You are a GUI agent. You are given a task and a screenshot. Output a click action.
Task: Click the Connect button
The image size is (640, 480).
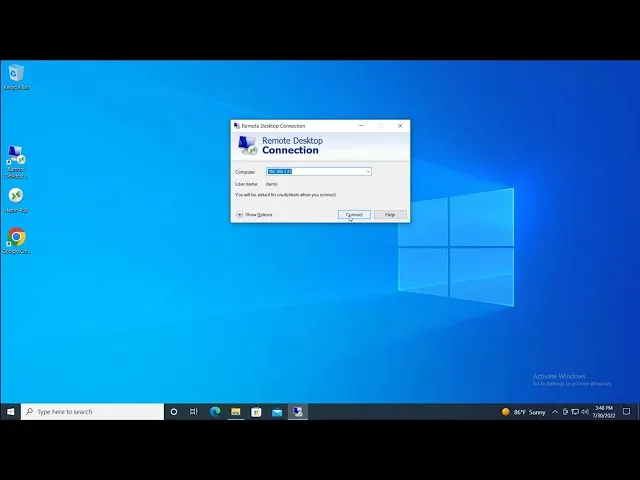point(354,214)
